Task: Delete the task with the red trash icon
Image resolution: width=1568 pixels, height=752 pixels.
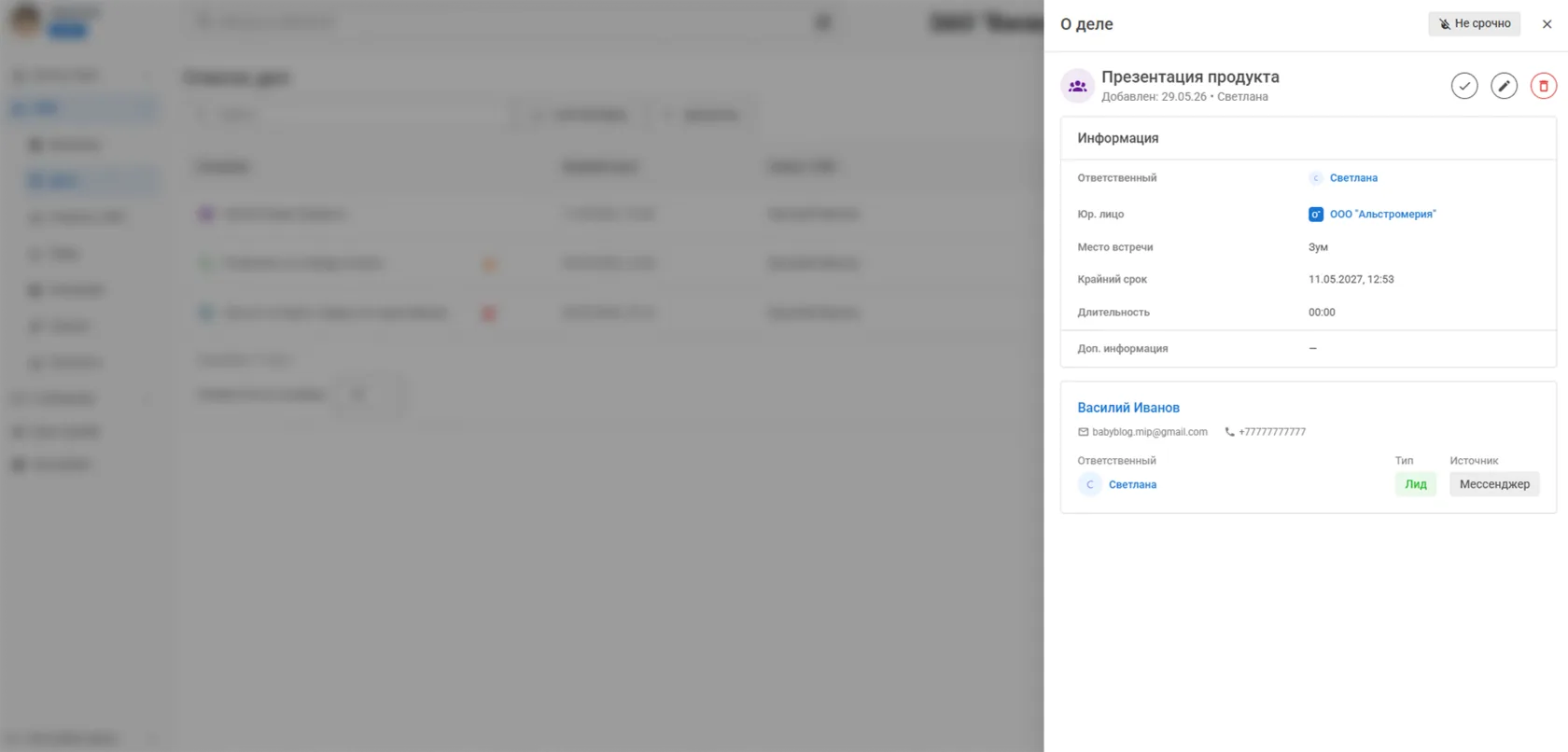Action: (1544, 86)
